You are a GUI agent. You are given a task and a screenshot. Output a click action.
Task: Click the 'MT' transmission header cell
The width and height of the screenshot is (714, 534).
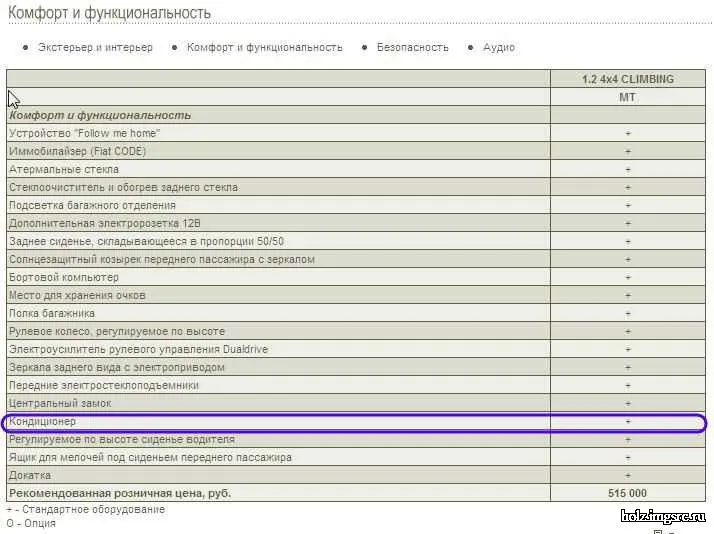tap(627, 97)
